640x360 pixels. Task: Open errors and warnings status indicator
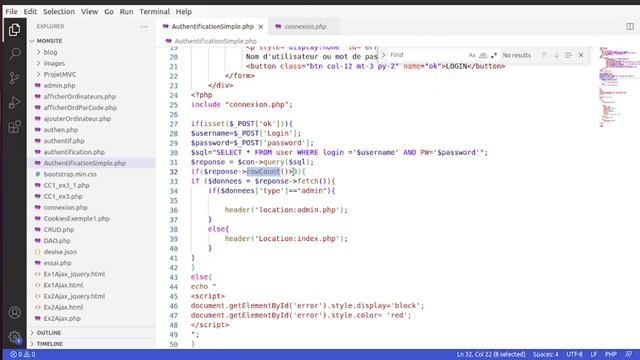[x=22, y=354]
